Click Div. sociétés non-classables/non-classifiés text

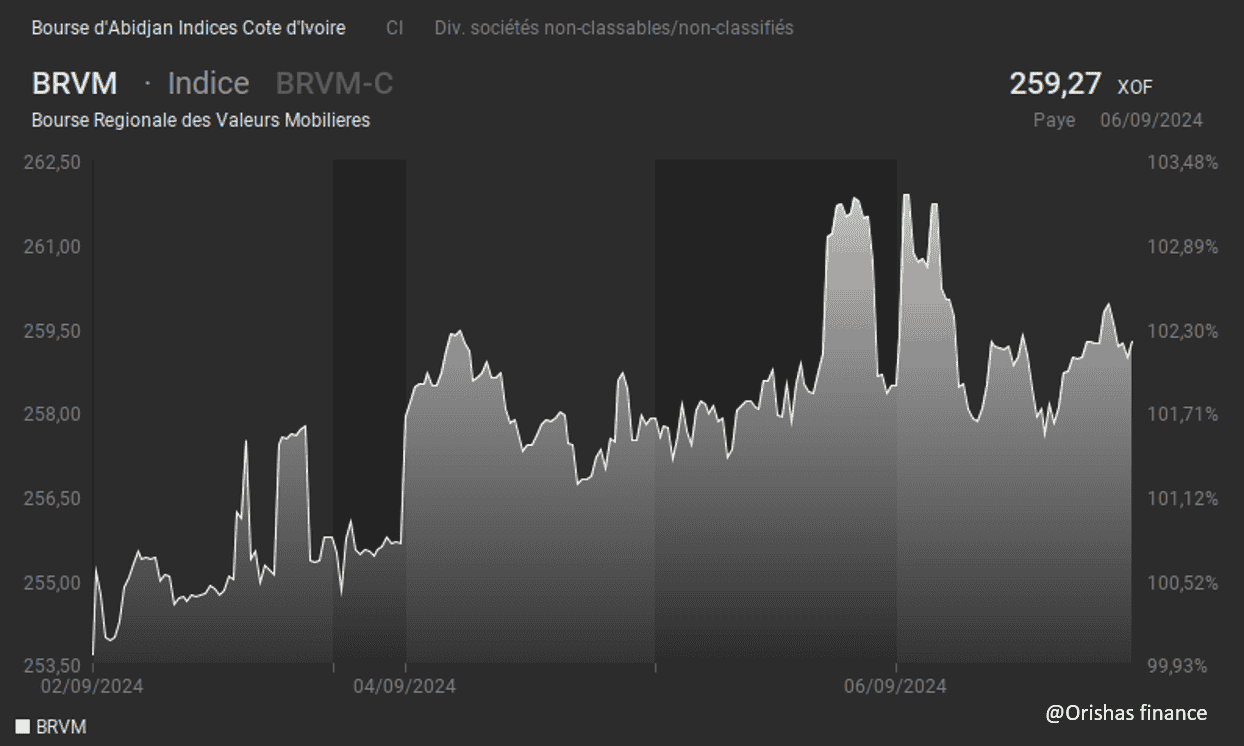pos(614,28)
